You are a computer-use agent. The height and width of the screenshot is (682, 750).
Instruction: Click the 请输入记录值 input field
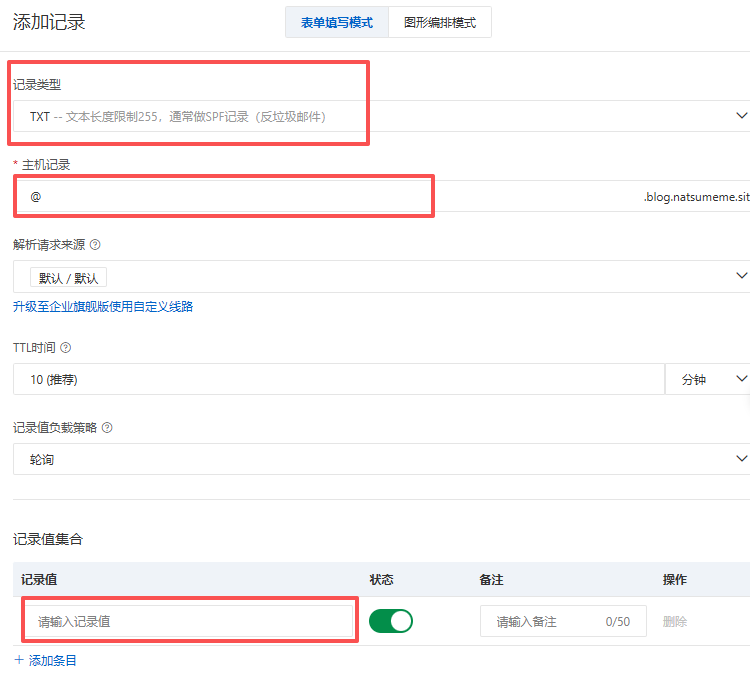point(190,621)
